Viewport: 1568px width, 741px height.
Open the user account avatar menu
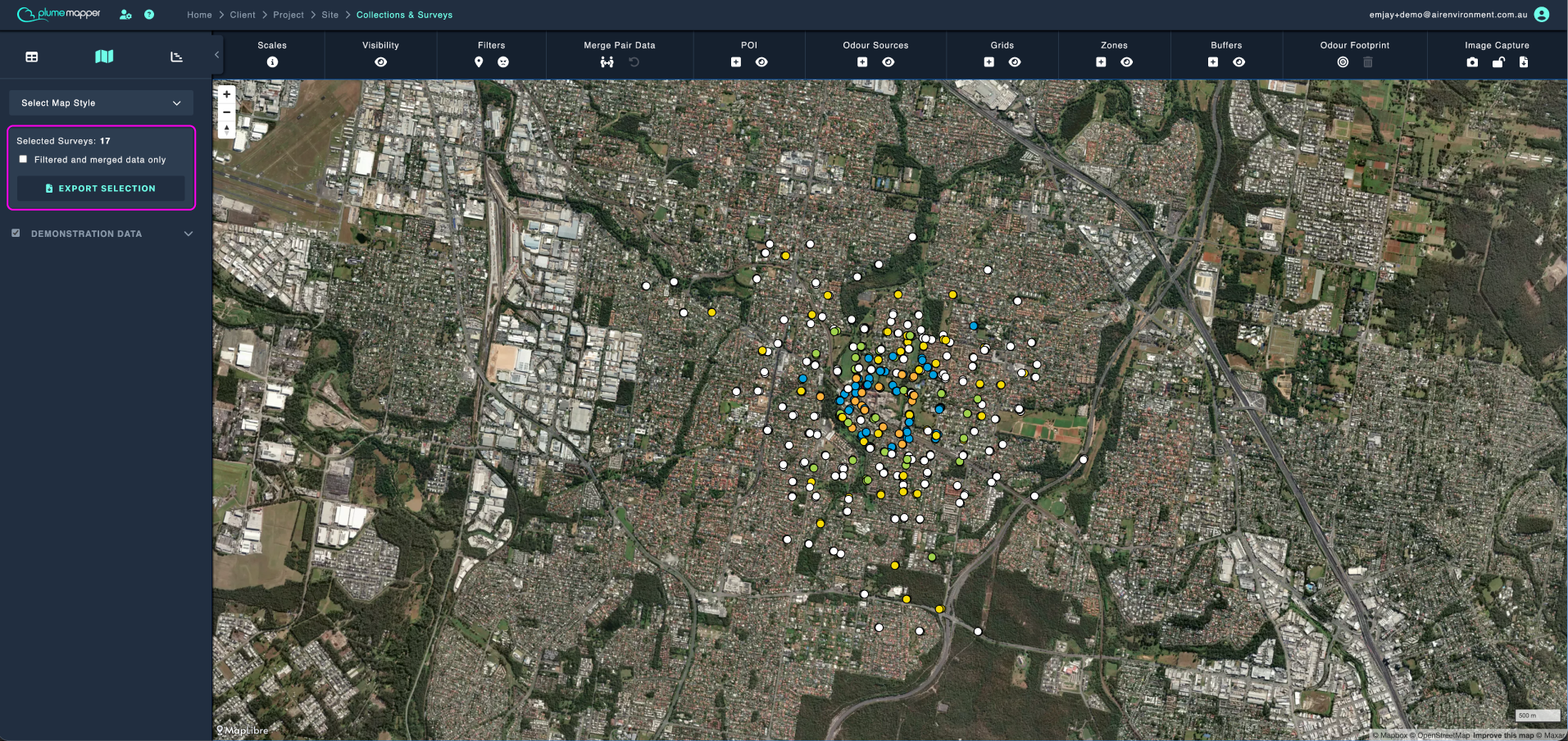[x=1542, y=15]
